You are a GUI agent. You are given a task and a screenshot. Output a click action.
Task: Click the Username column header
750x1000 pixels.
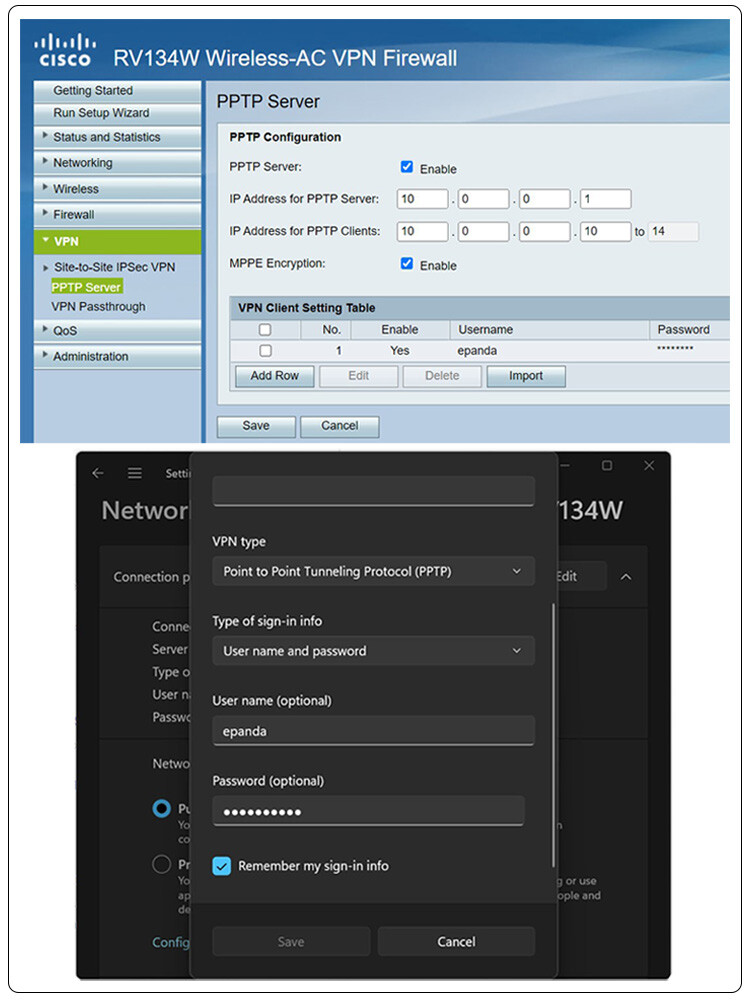(485, 330)
